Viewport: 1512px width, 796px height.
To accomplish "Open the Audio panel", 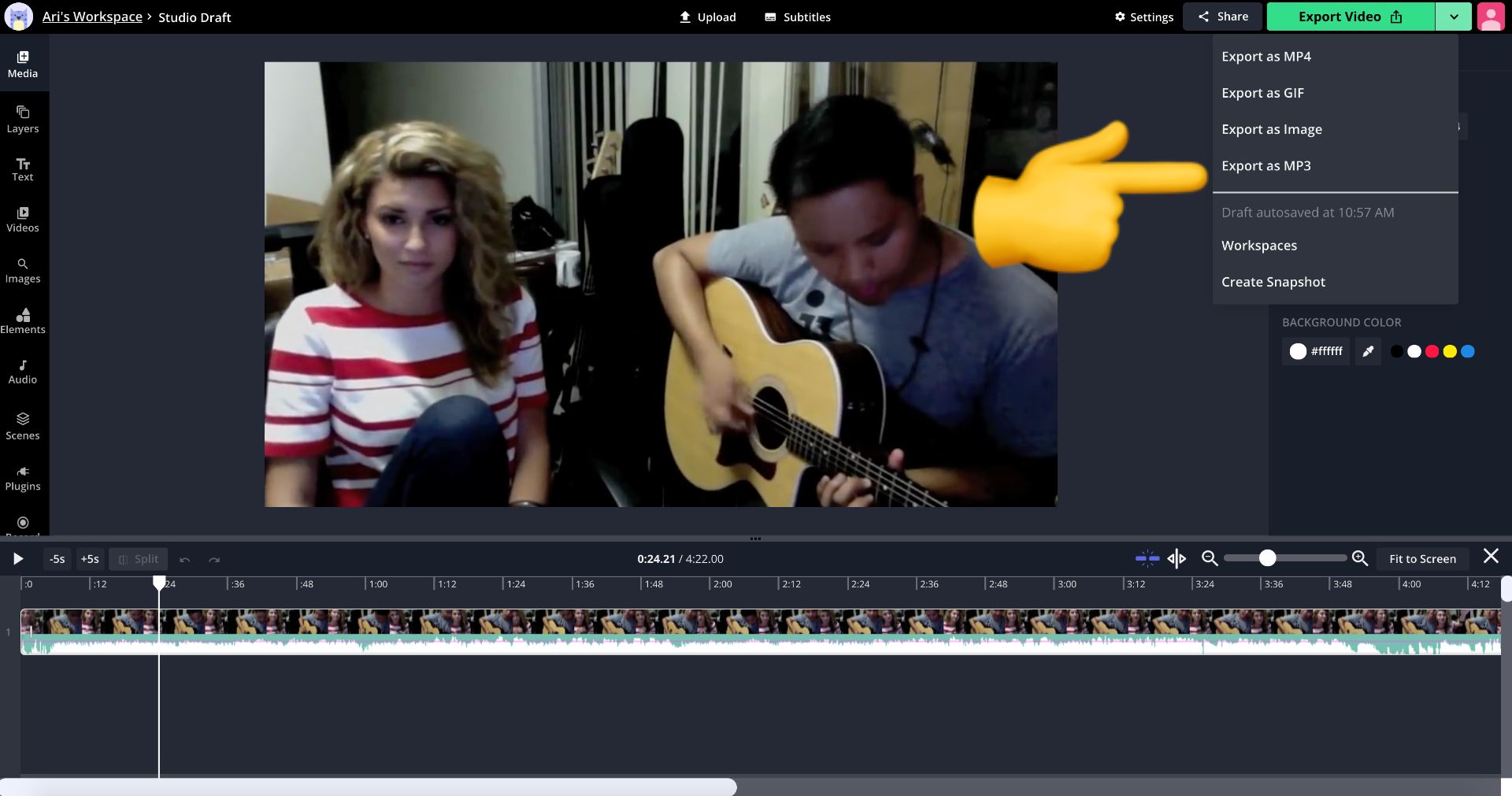I will pyautogui.click(x=23, y=372).
